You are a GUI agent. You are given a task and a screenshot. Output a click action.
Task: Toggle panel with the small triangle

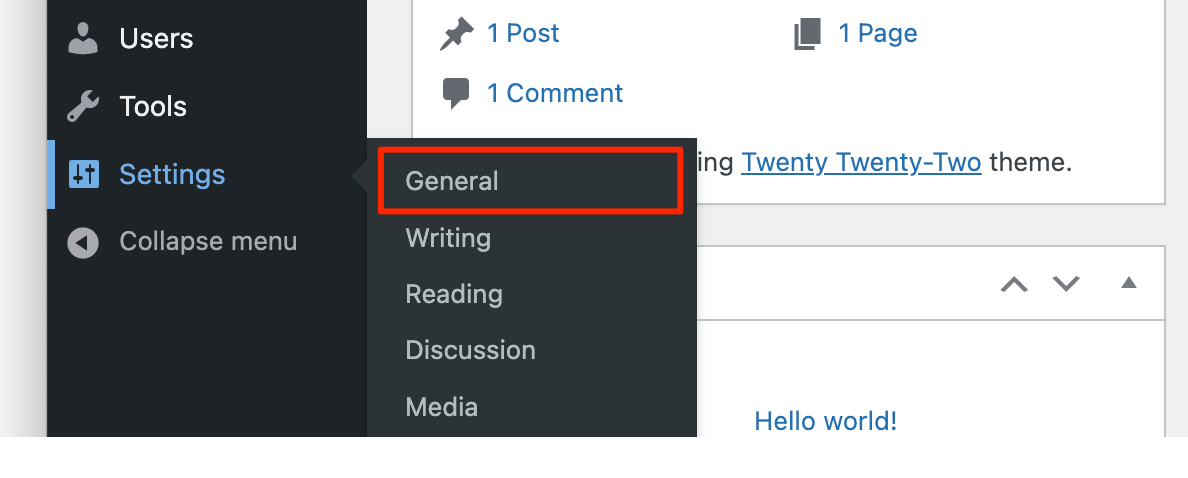pyautogui.click(x=1129, y=283)
